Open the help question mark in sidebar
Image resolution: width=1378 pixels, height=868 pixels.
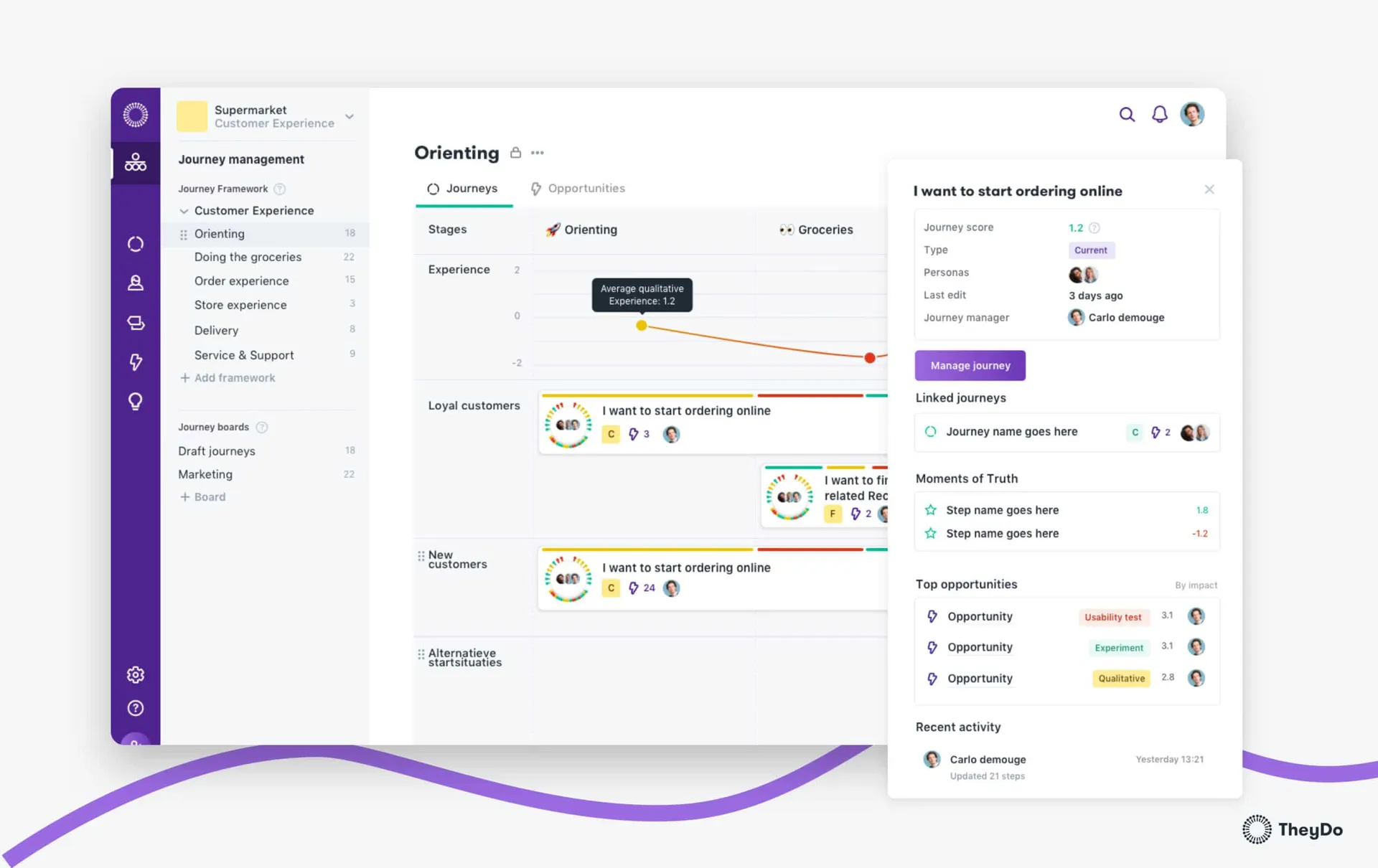[x=135, y=708]
